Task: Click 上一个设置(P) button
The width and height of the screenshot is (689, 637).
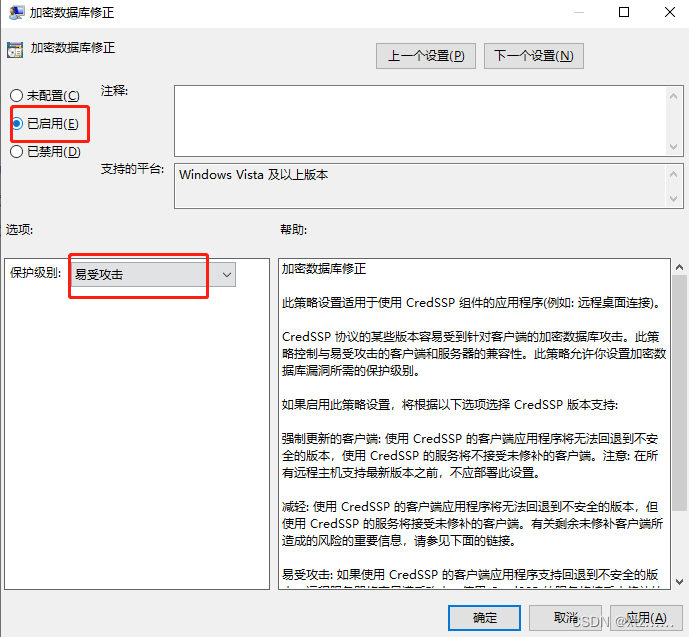Action: point(426,56)
